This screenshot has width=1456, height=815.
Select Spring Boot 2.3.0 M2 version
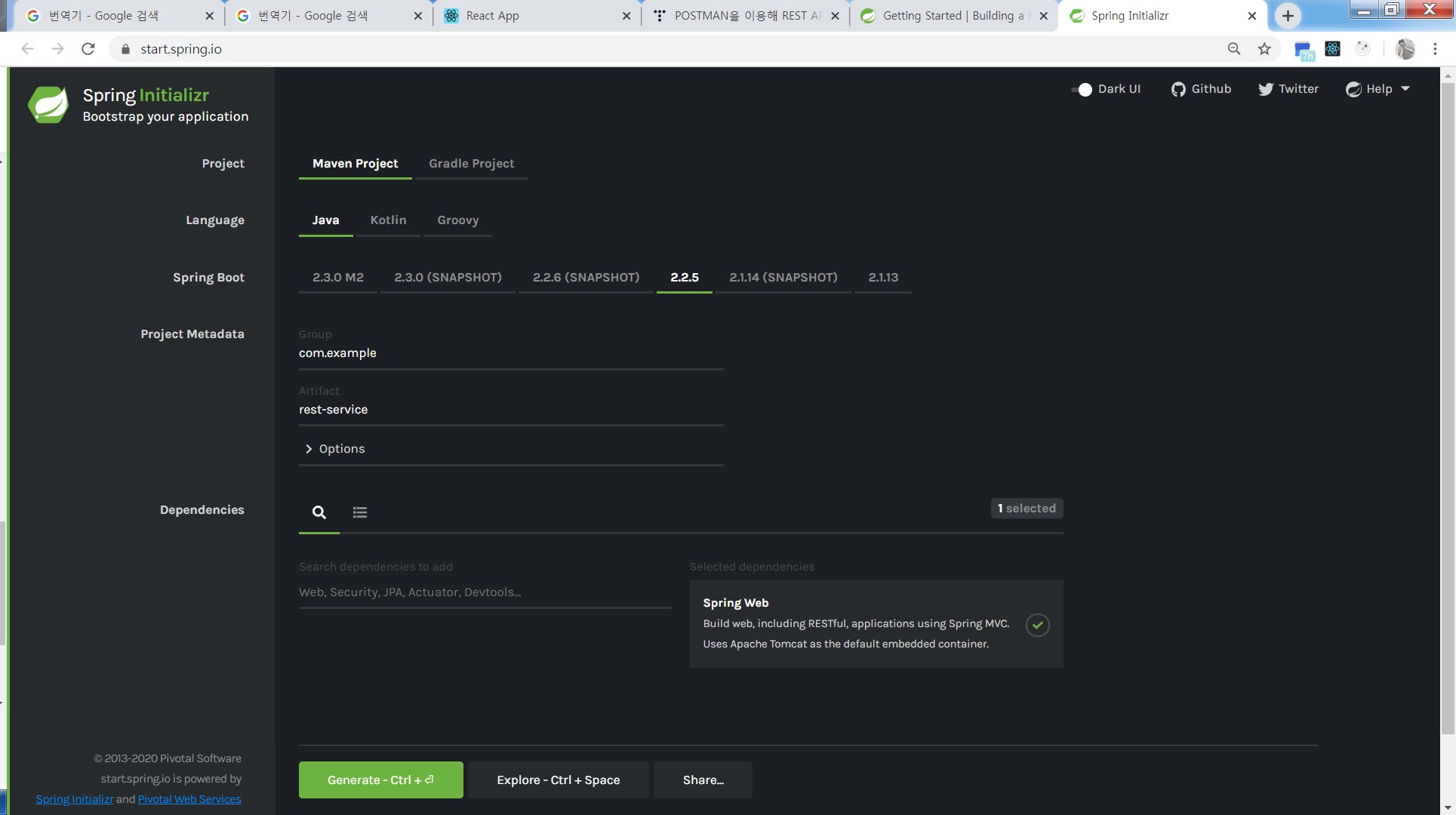(337, 278)
